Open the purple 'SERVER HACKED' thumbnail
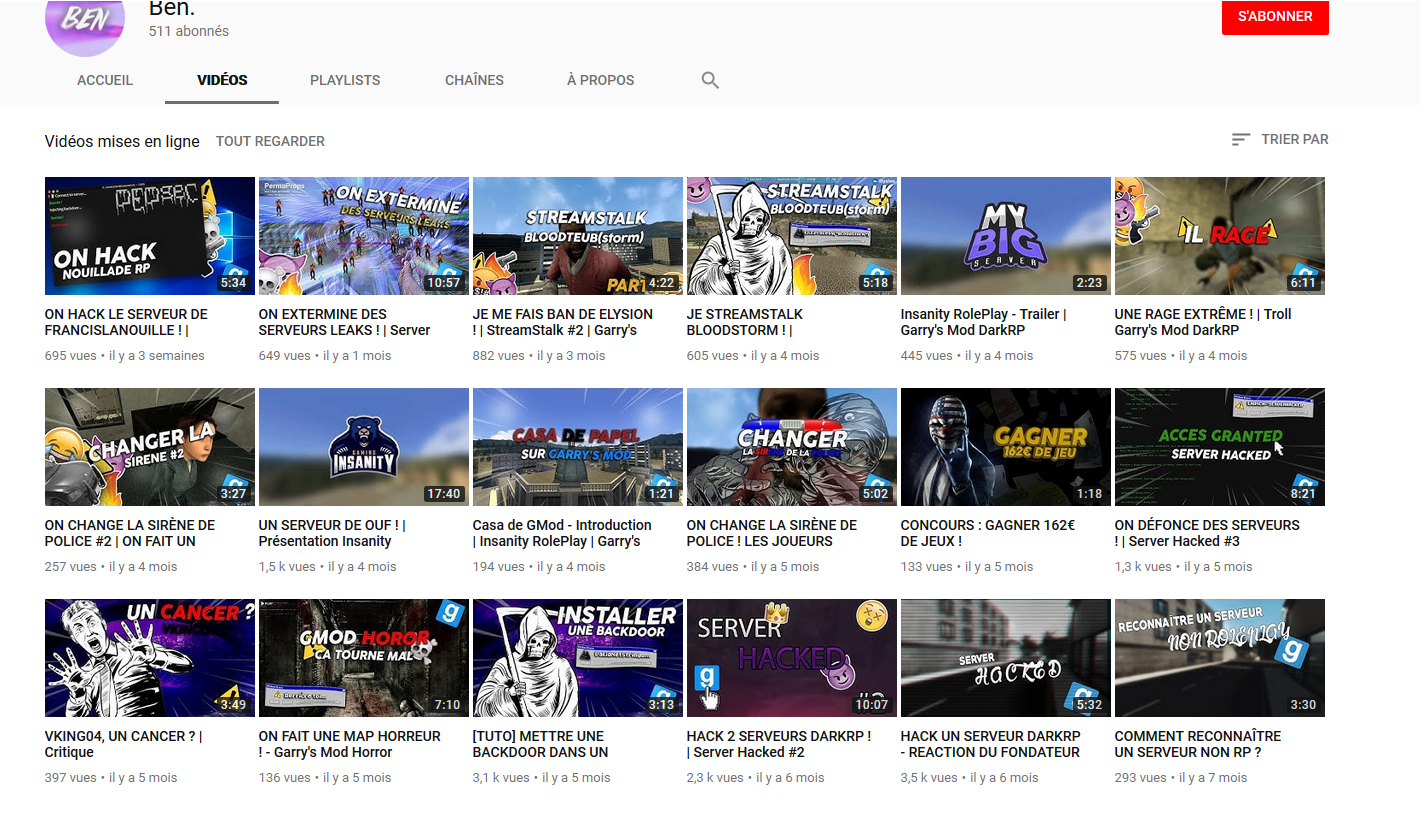The width and height of the screenshot is (1420, 816). [x=792, y=658]
